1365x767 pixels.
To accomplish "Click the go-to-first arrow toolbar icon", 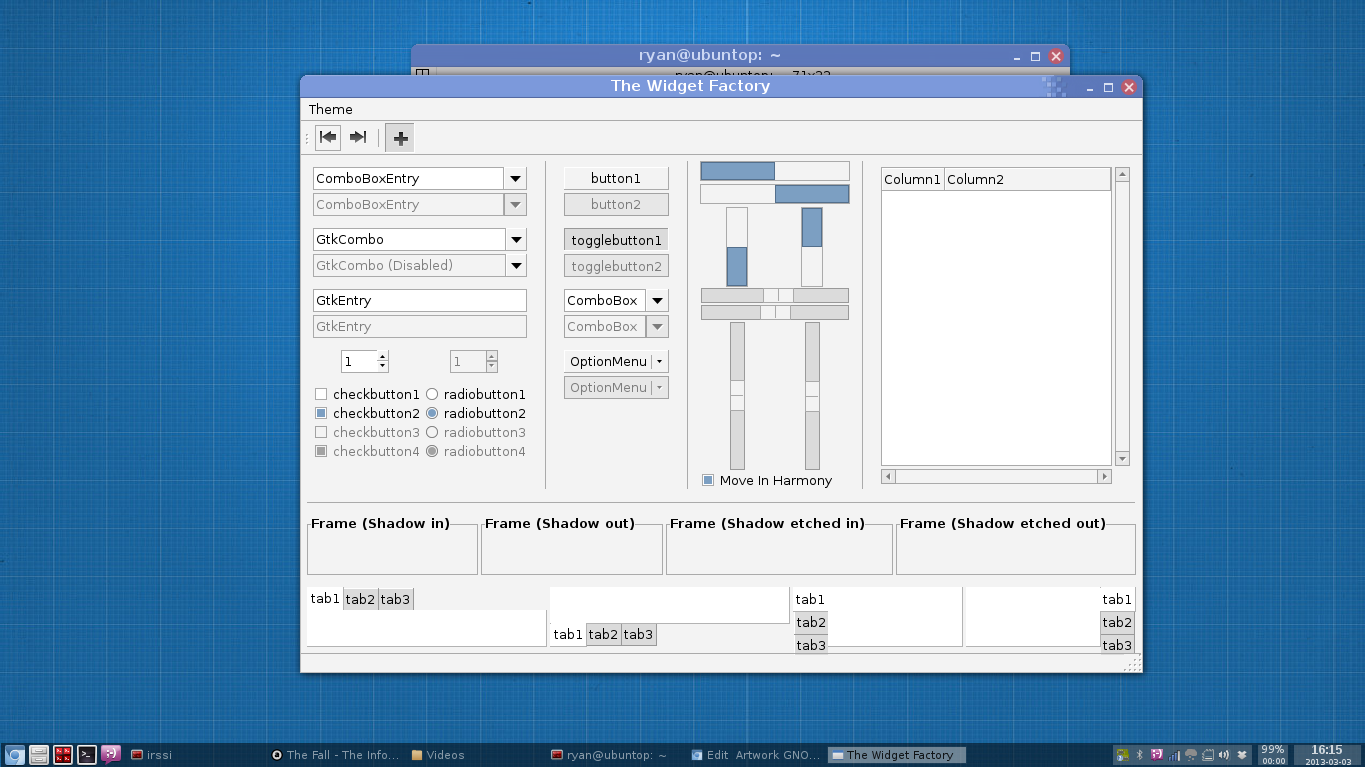I will pos(328,138).
